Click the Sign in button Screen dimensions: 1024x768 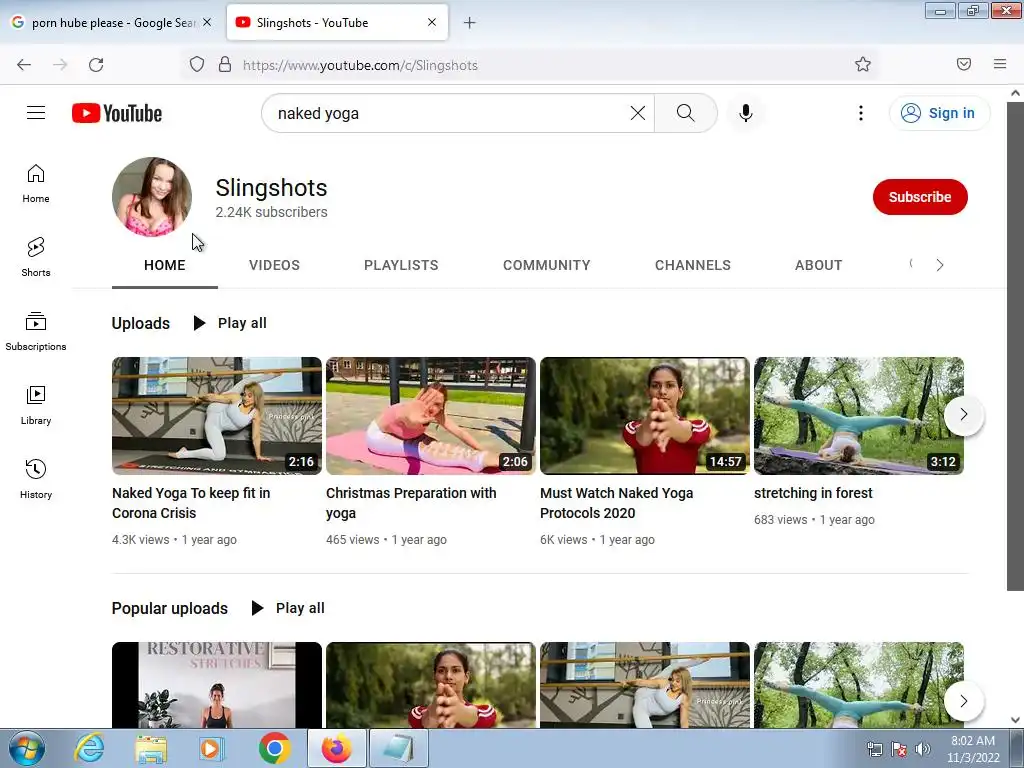939,113
